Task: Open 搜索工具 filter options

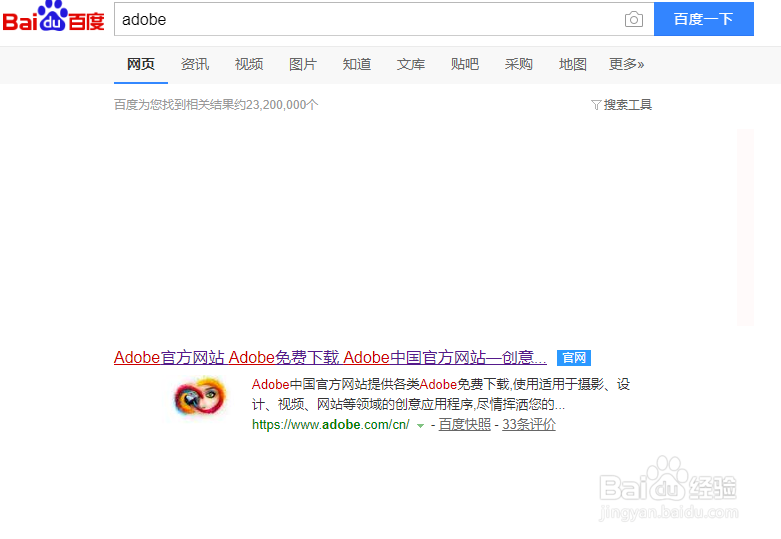Action: pyautogui.click(x=622, y=105)
